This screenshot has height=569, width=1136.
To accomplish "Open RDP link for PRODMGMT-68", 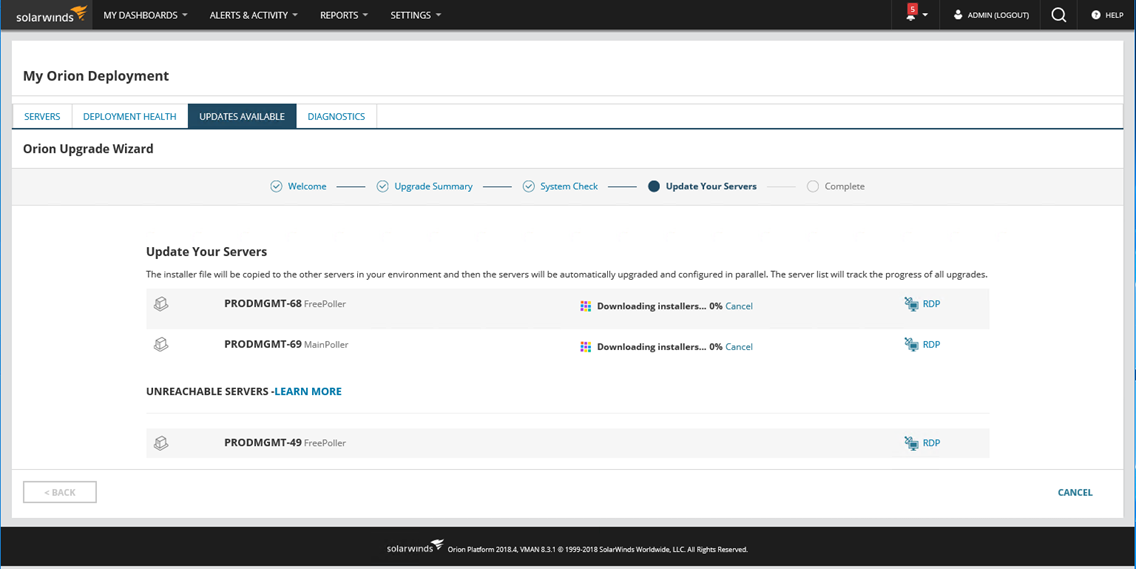I will pos(932,304).
